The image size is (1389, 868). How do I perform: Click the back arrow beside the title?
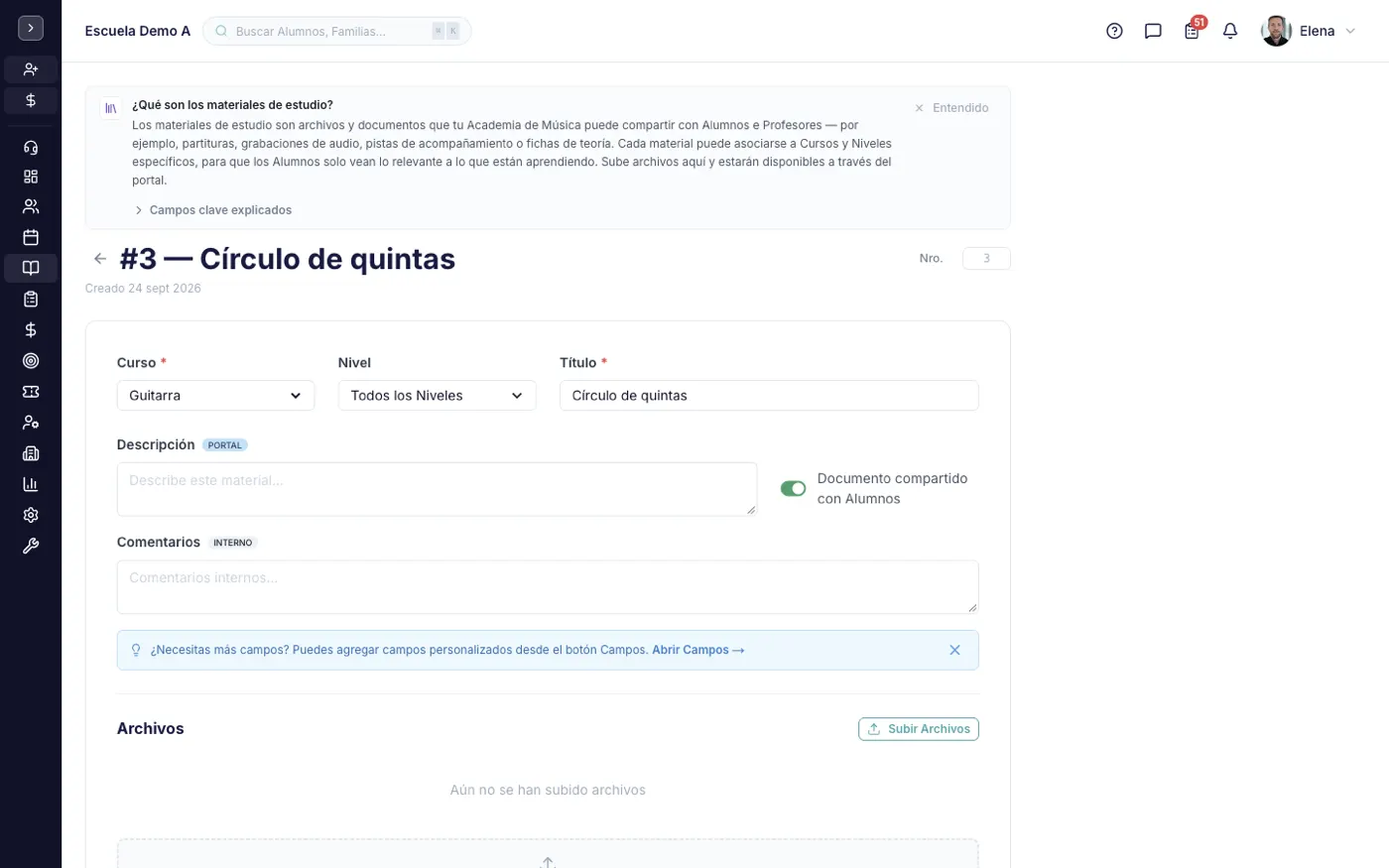click(100, 259)
